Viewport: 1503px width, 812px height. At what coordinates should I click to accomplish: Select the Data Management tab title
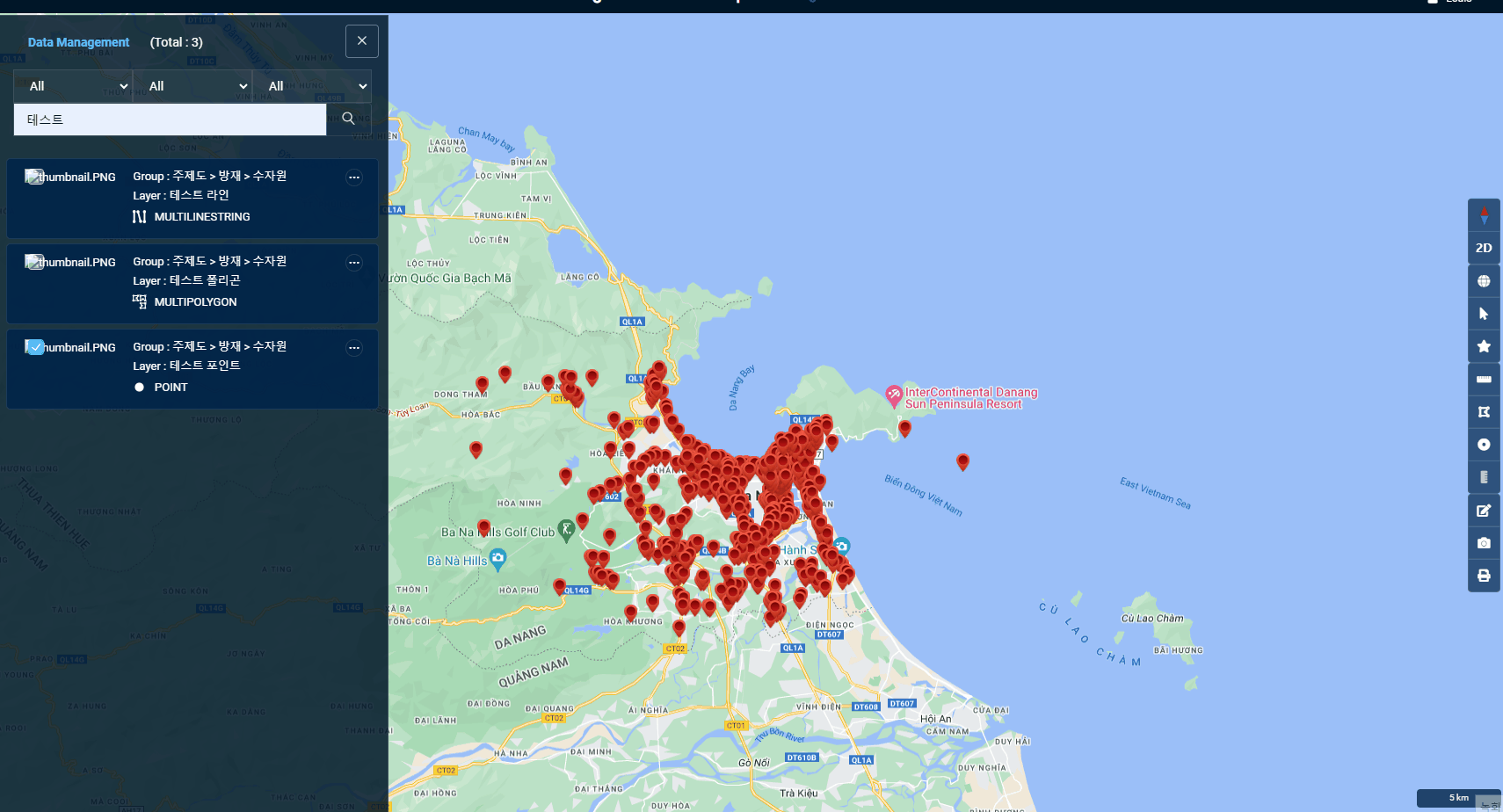78,42
